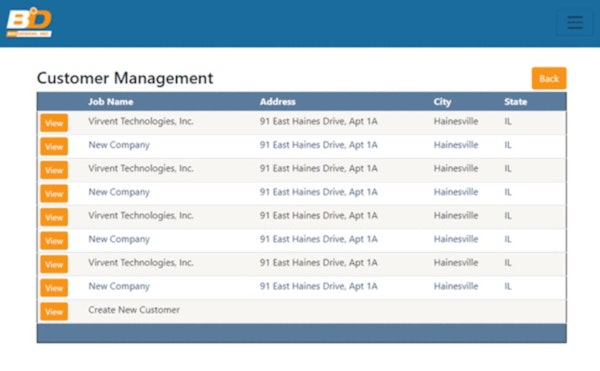Select New Company name in the second row
The image size is (600, 371).
pyautogui.click(x=119, y=145)
